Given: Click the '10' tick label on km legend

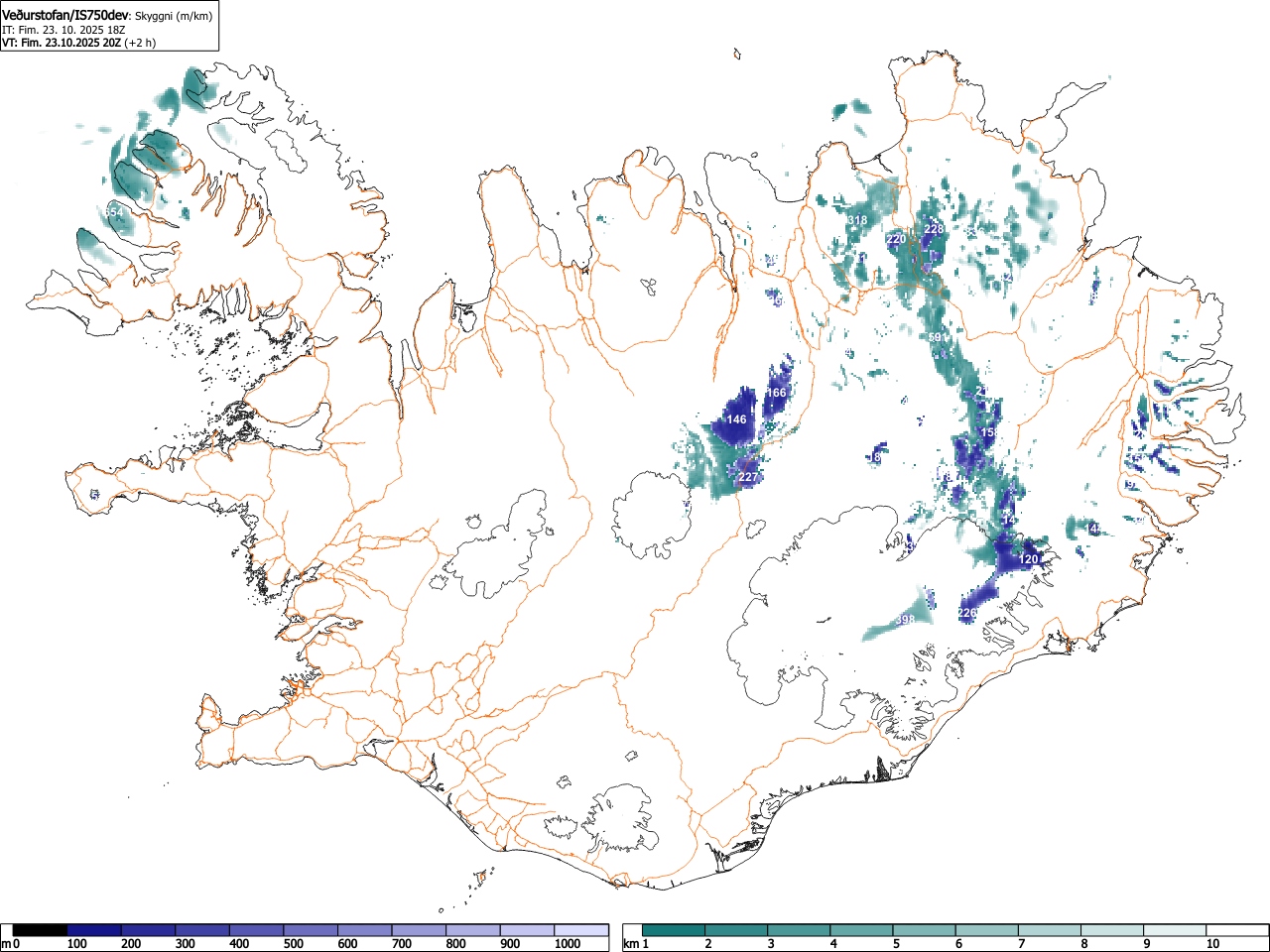Looking at the screenshot, I should coord(1212,944).
